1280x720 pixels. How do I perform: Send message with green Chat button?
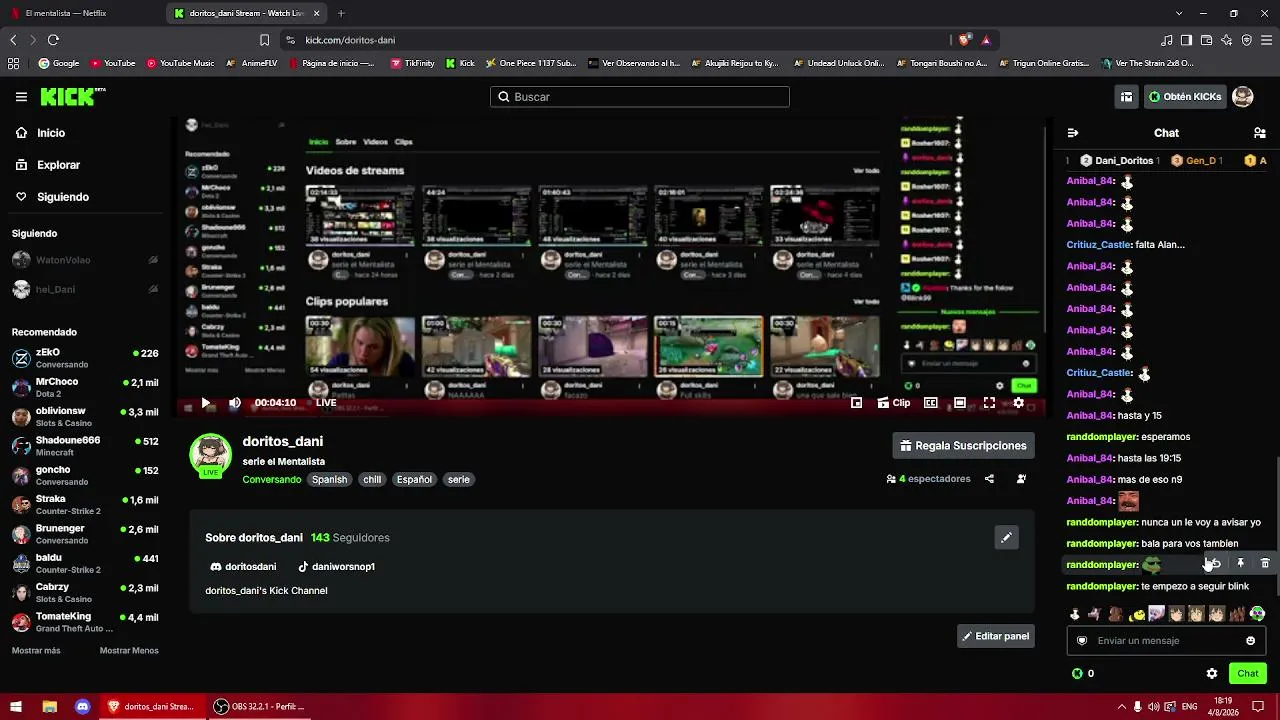pos(1248,674)
